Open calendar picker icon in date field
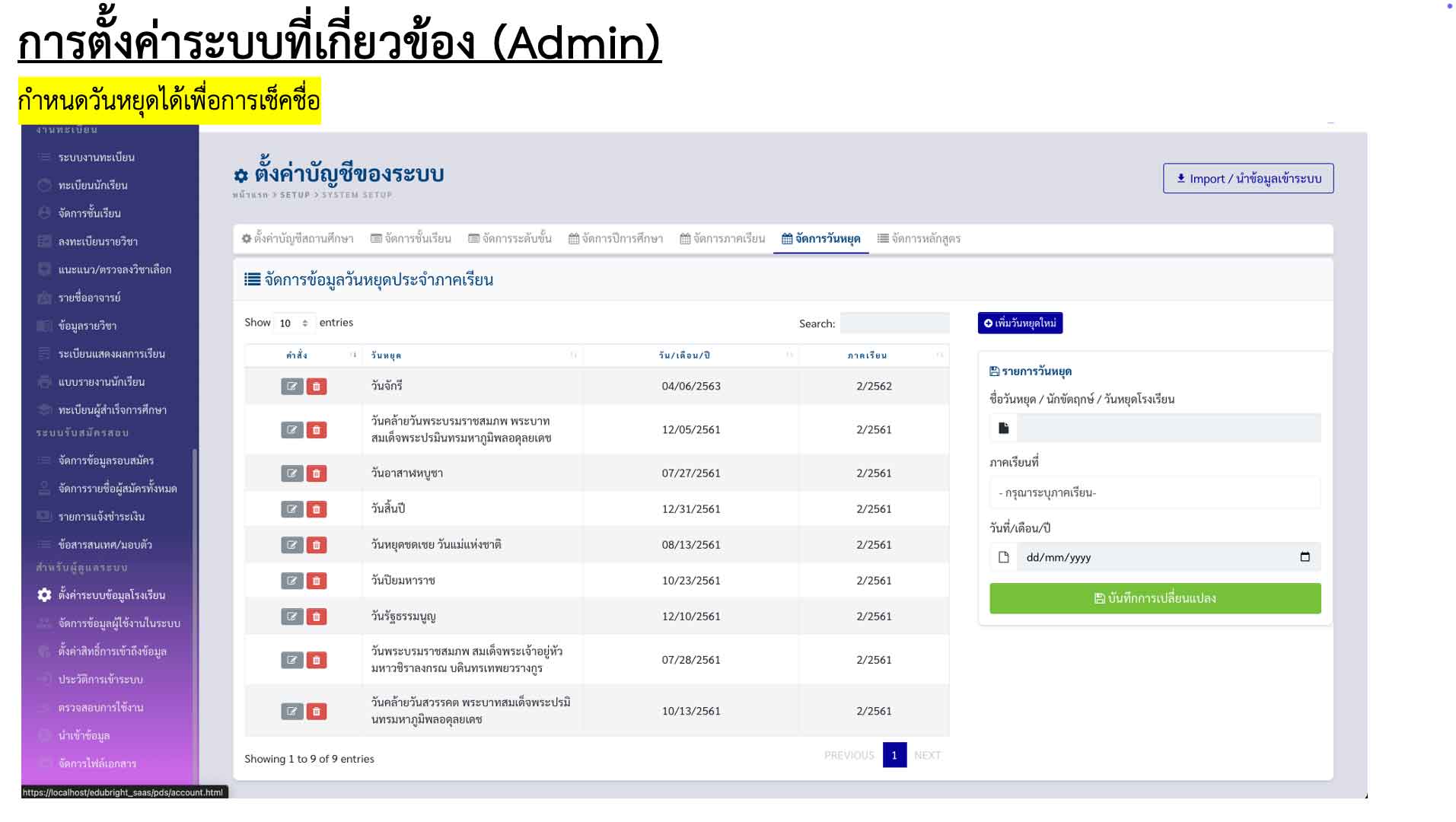This screenshot has height=822, width=1456. [x=1305, y=557]
